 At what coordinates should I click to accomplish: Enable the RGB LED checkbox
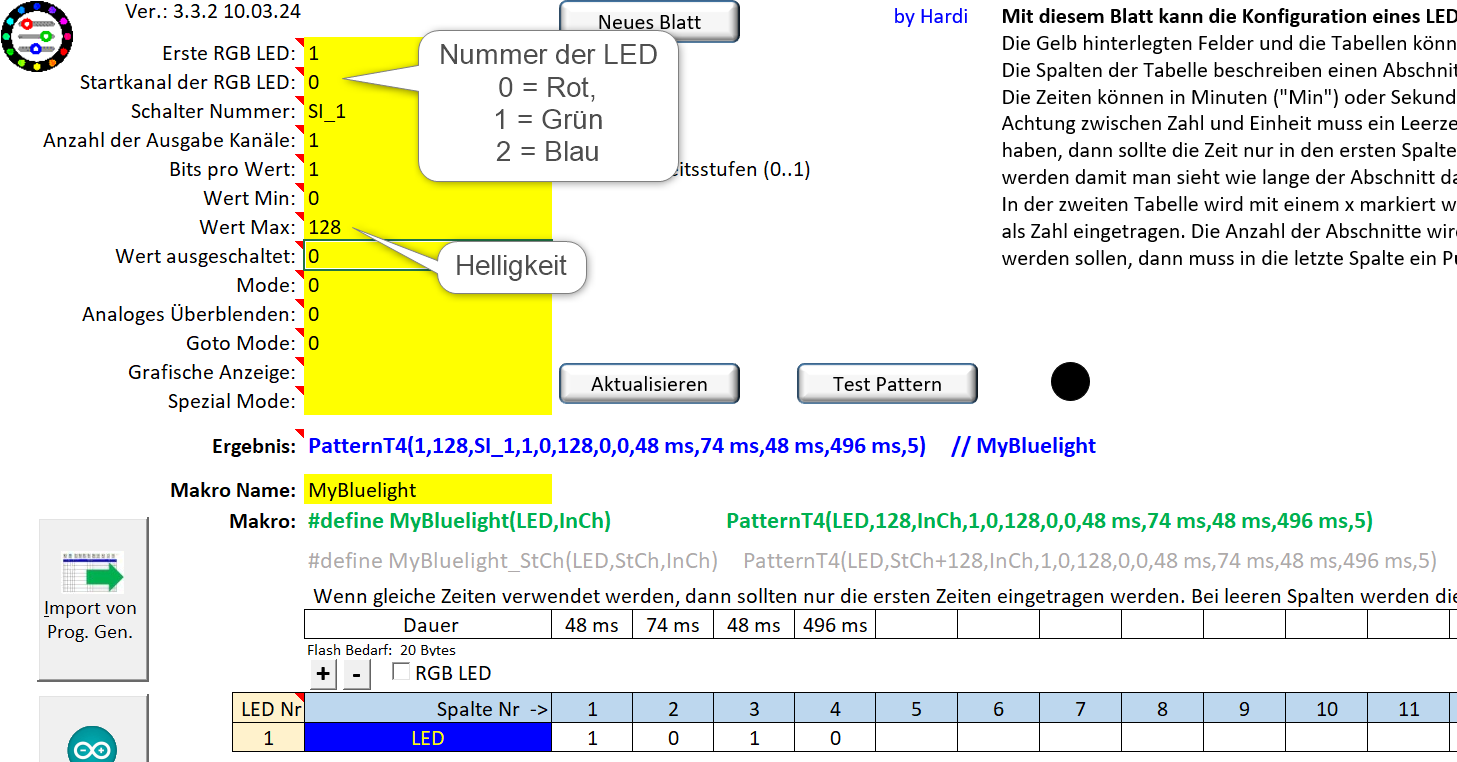(x=402, y=673)
